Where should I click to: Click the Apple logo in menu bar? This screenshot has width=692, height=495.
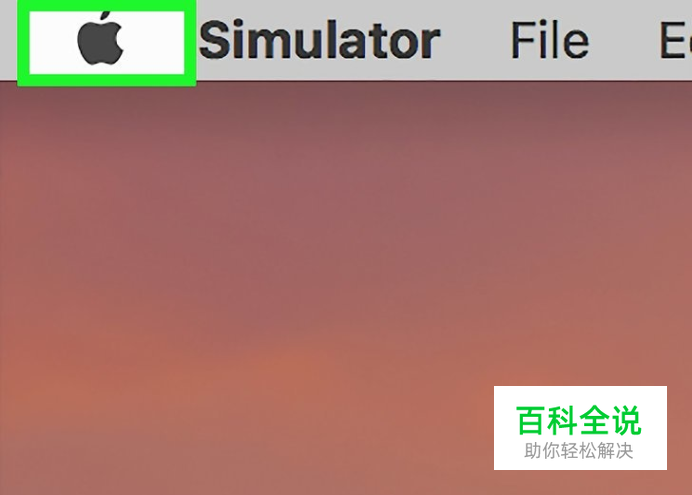point(101,39)
